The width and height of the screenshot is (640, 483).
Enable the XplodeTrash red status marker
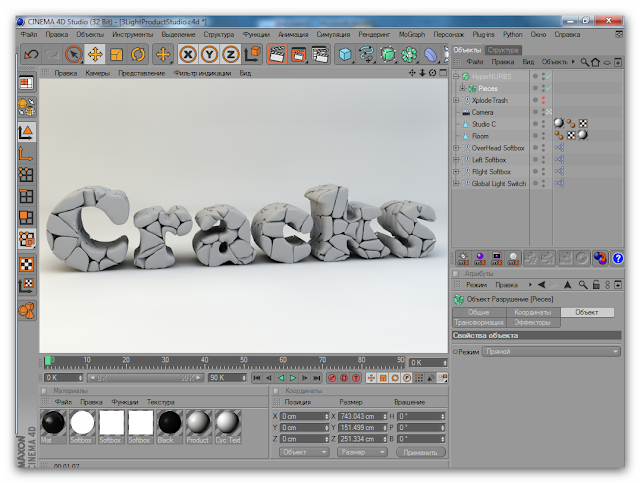point(544,100)
